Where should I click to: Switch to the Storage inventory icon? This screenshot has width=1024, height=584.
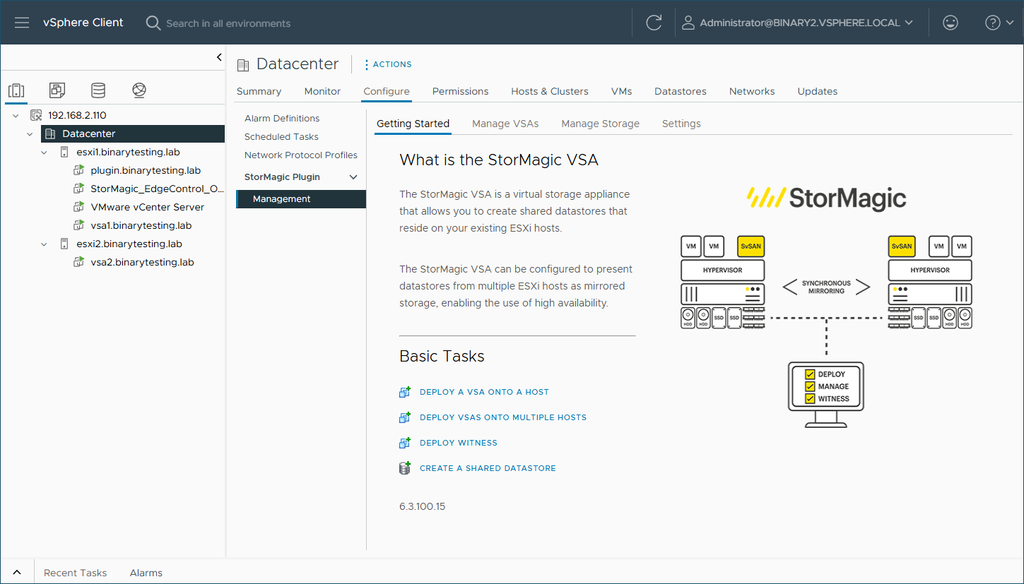[x=98, y=90]
